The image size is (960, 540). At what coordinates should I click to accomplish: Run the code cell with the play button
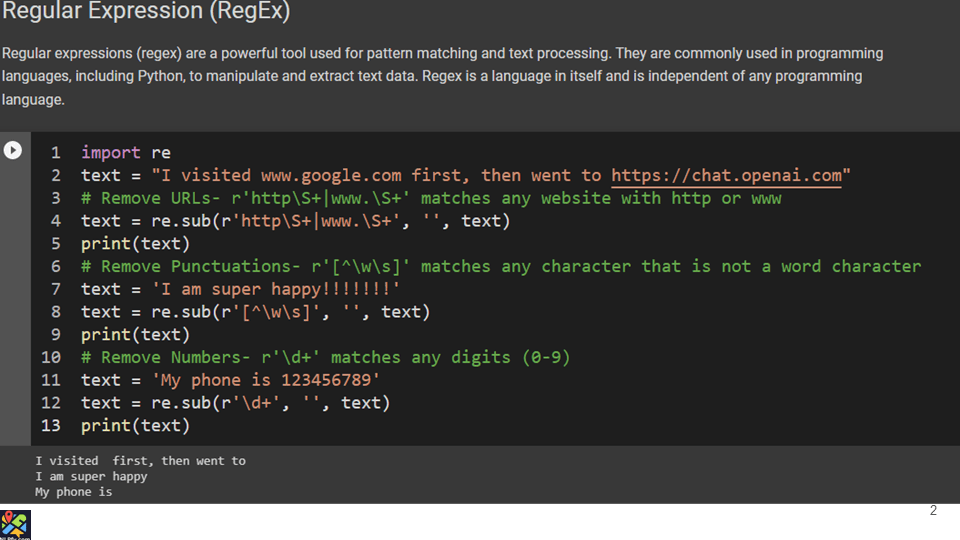(13, 150)
